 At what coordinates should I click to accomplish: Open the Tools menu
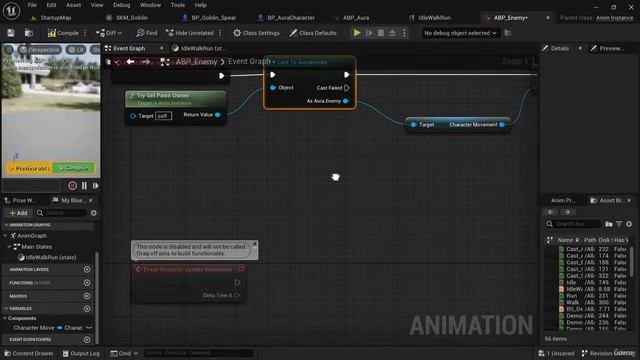tap(178, 5)
